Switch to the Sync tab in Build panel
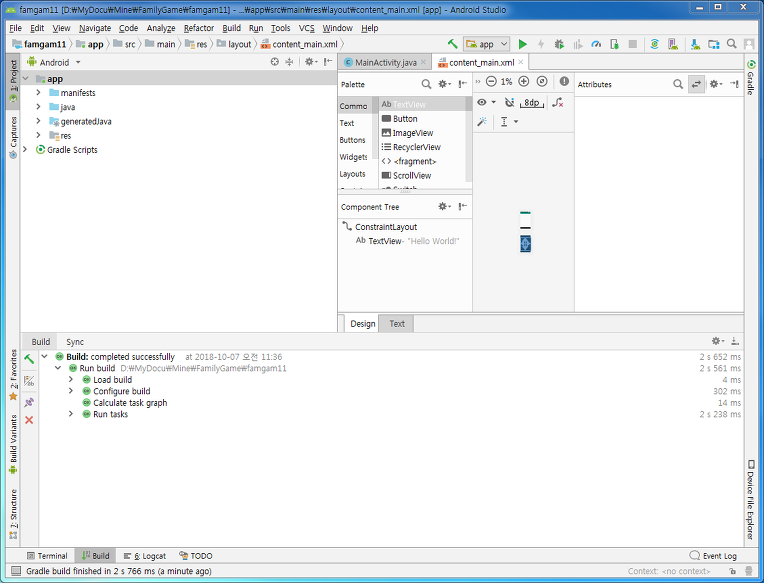Viewport: 764px width, 583px height. tap(75, 342)
